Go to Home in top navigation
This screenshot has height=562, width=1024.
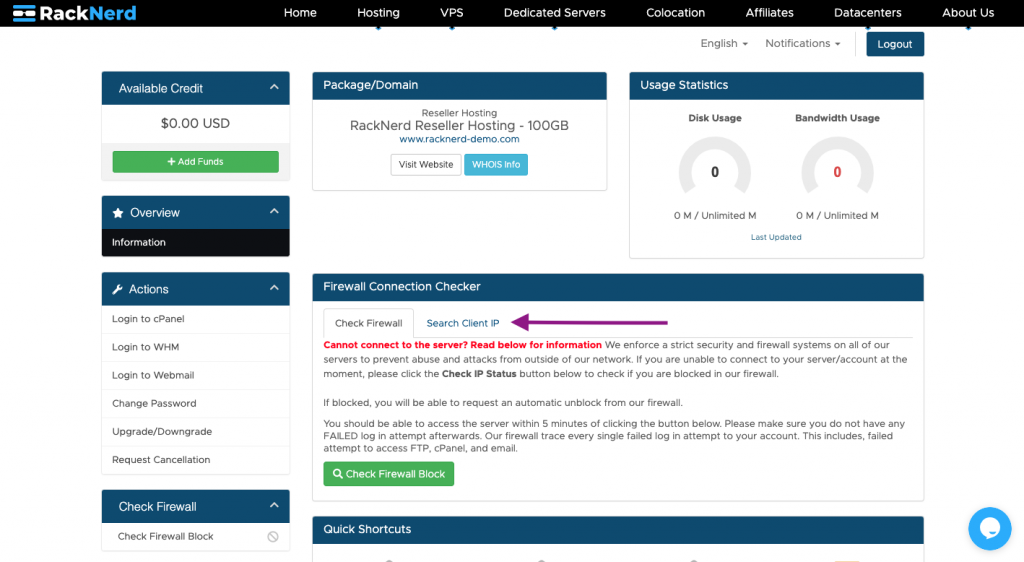pos(300,13)
